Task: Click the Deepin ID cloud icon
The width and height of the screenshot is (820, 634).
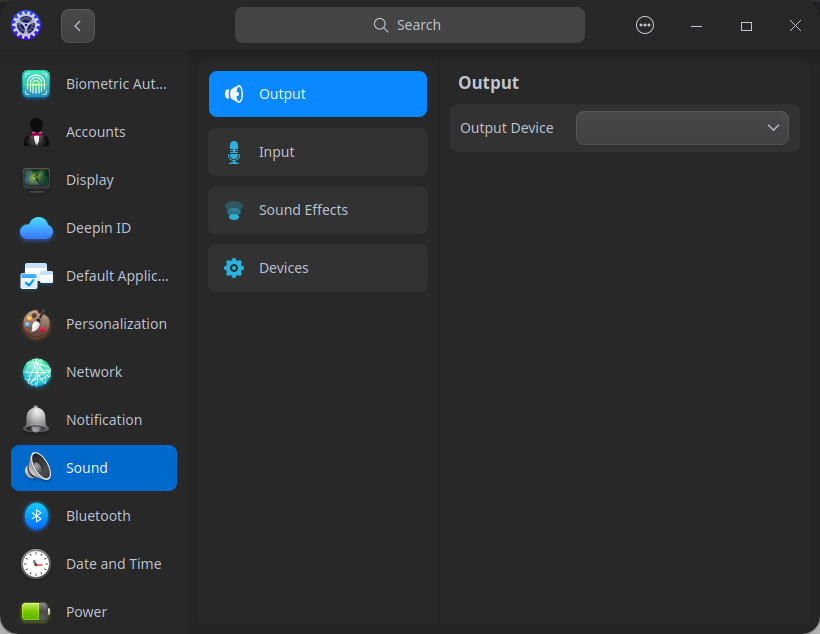Action: tap(36, 228)
